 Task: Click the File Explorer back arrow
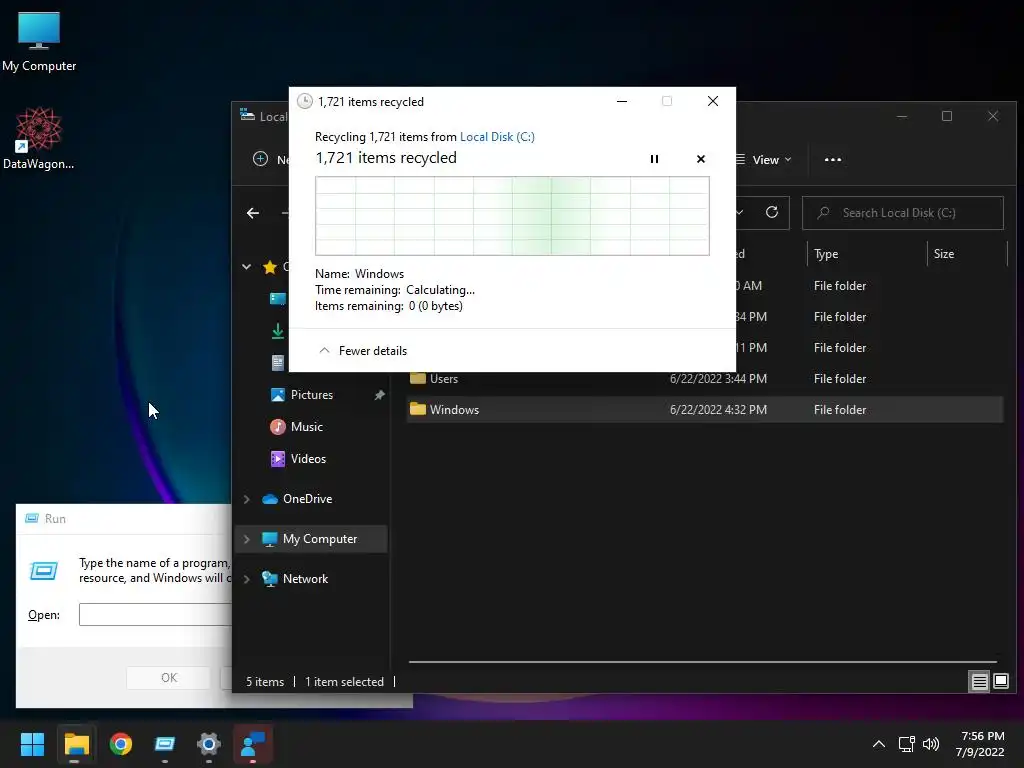253,213
